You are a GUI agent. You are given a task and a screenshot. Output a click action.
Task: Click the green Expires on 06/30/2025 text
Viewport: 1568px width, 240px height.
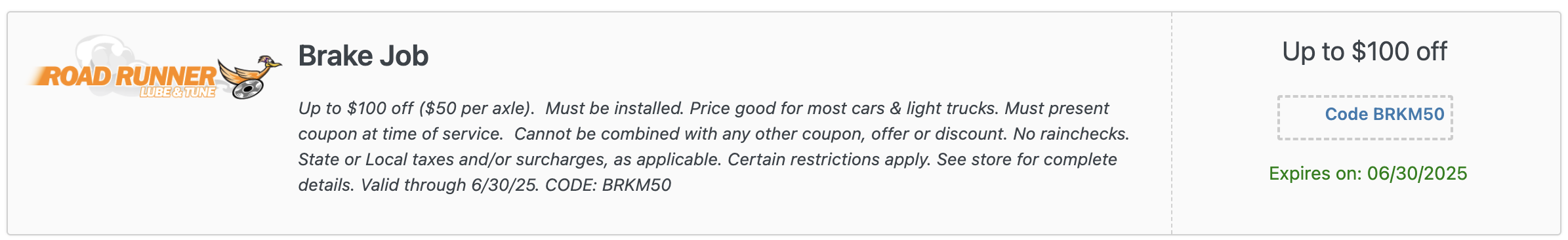(x=1368, y=173)
